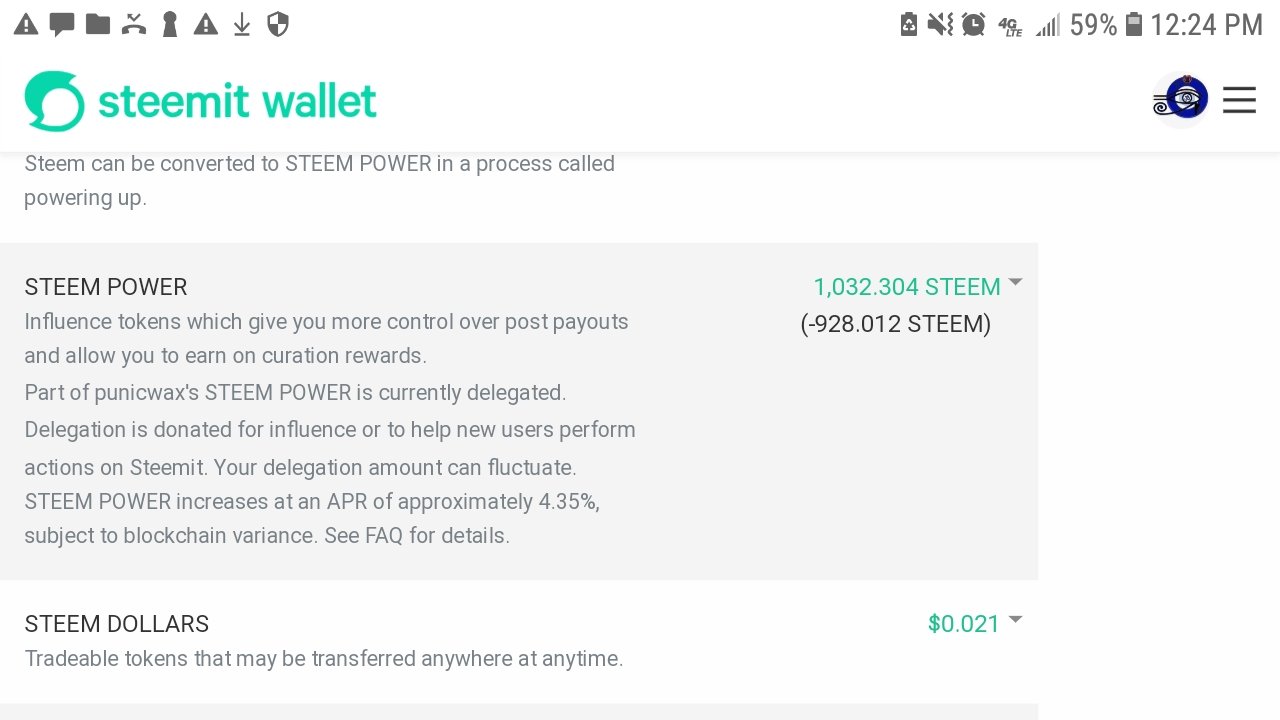1280x720 pixels.
Task: Open the hamburger menu
Action: point(1239,100)
